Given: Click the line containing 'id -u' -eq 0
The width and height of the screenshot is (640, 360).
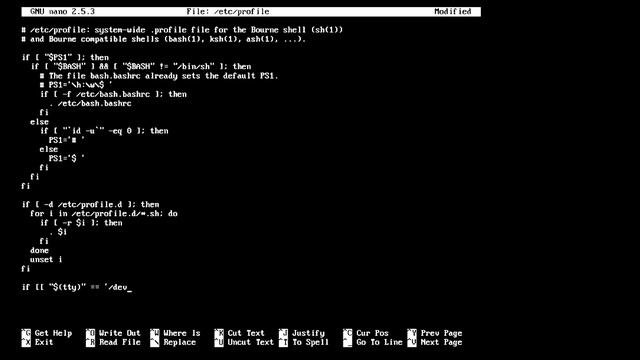Looking at the screenshot, I should (104, 131).
